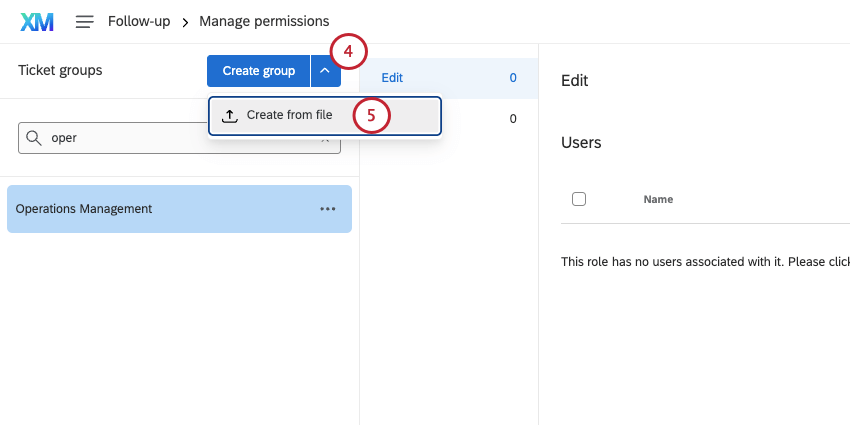The image size is (850, 425).
Task: Click the Ticket groups heading
Action: 60,71
